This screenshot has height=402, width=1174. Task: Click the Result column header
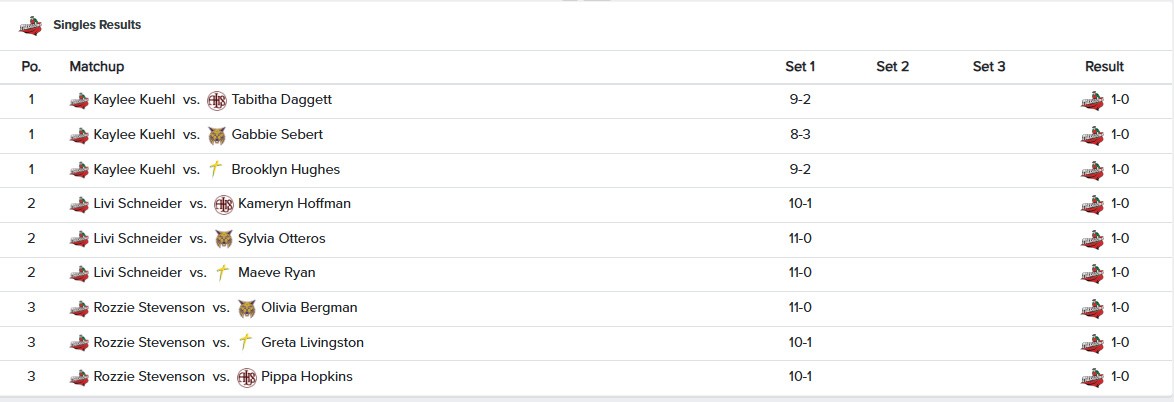[x=1104, y=67]
